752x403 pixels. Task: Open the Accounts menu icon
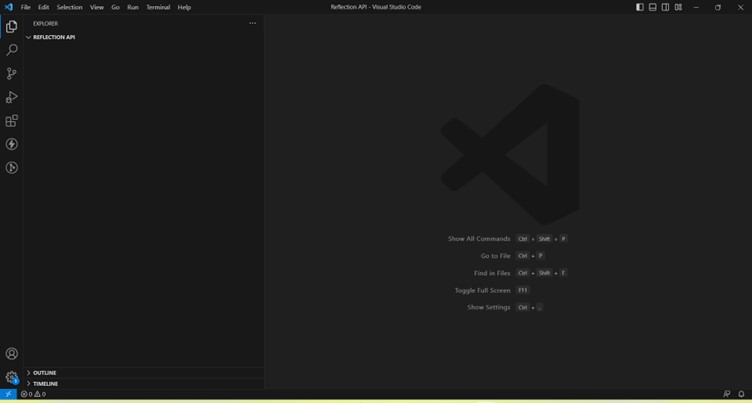point(12,354)
